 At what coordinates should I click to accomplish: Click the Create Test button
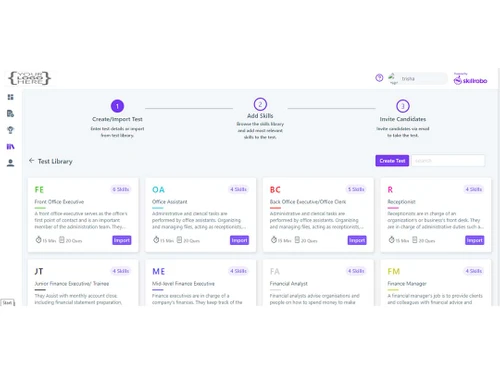[392, 161]
